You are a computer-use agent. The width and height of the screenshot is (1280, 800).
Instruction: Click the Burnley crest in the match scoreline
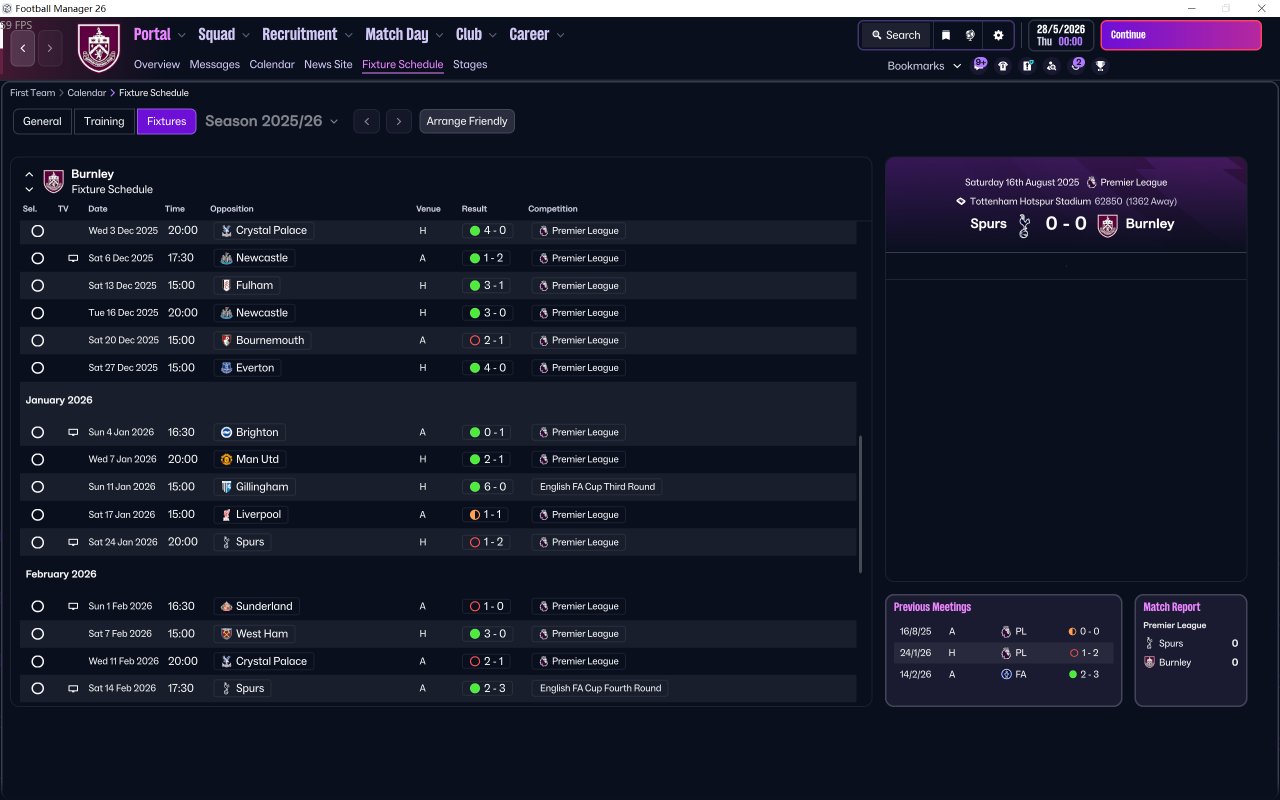pyautogui.click(x=1107, y=225)
